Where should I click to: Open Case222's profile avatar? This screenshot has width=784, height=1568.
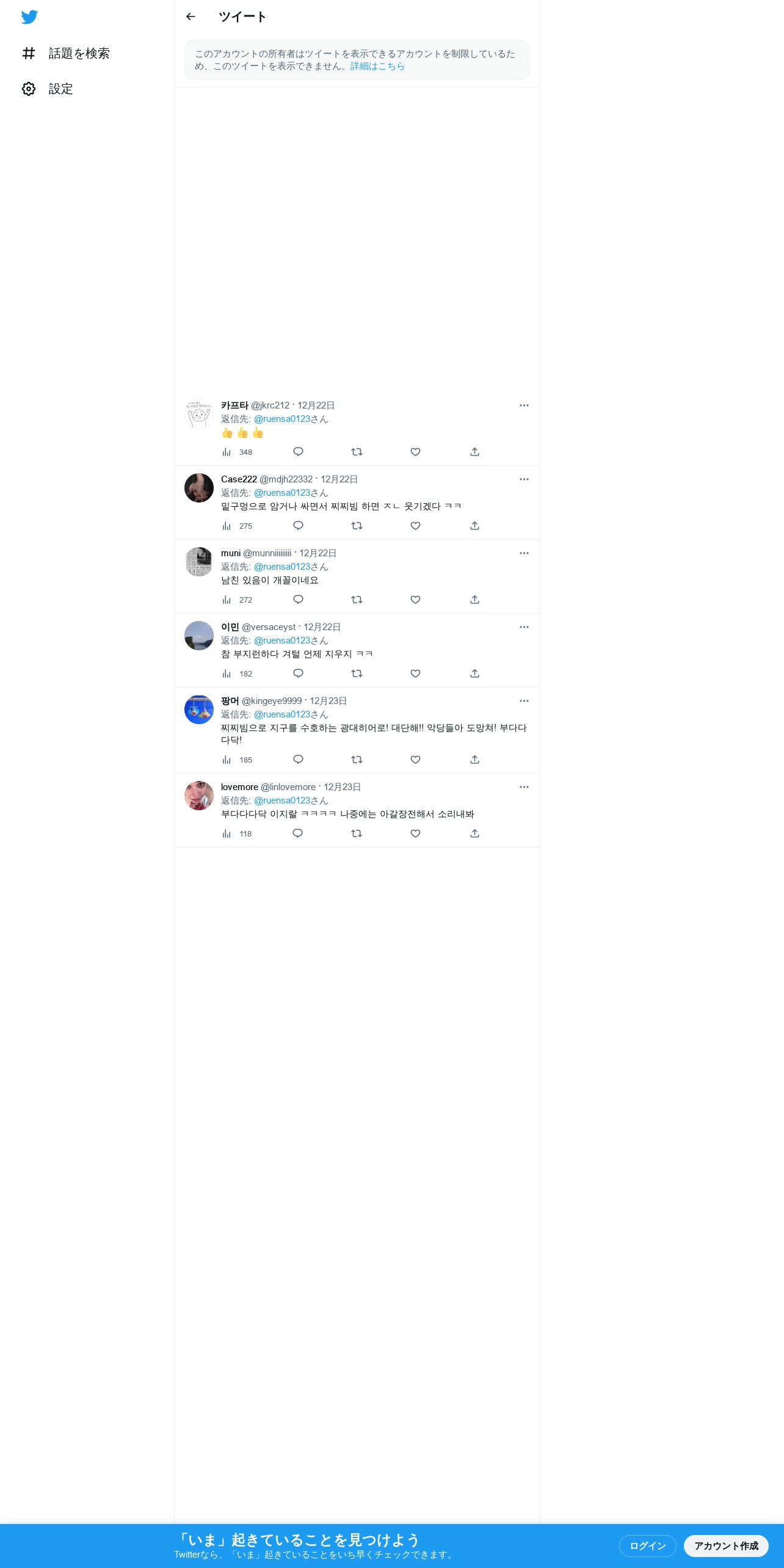pyautogui.click(x=199, y=488)
